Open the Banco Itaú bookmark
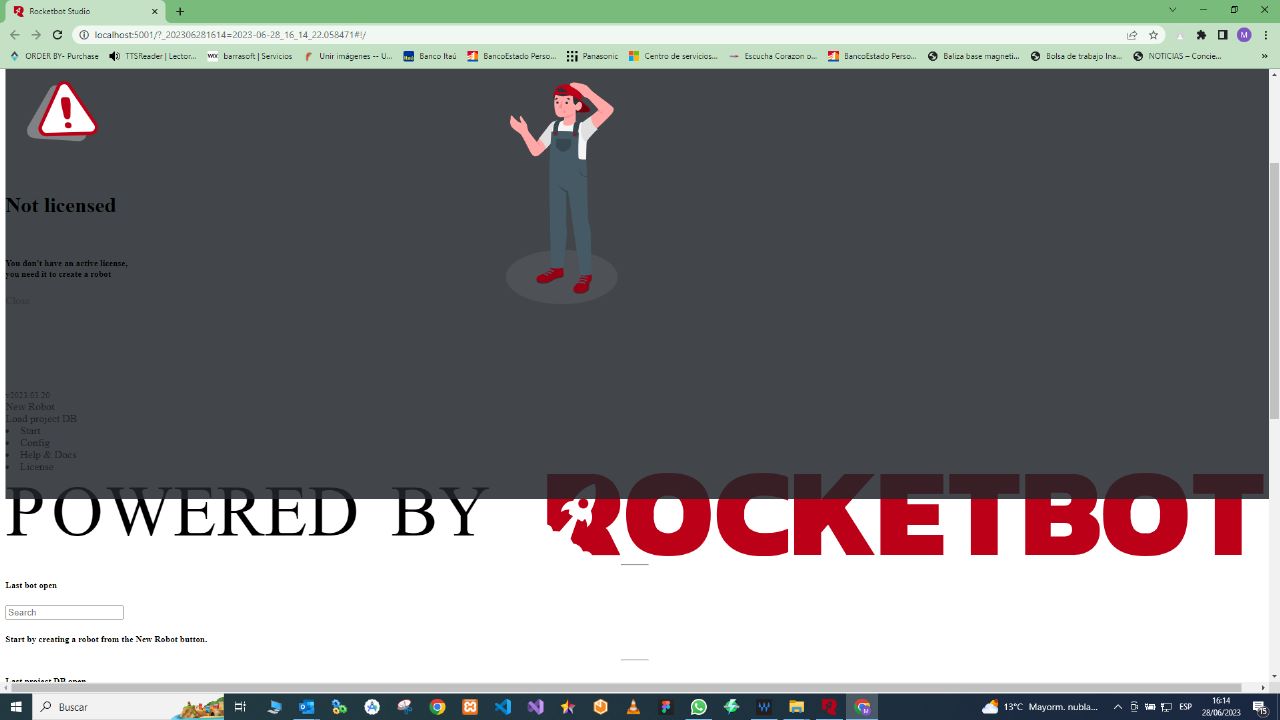Viewport: 1280px width, 720px height. (430, 57)
